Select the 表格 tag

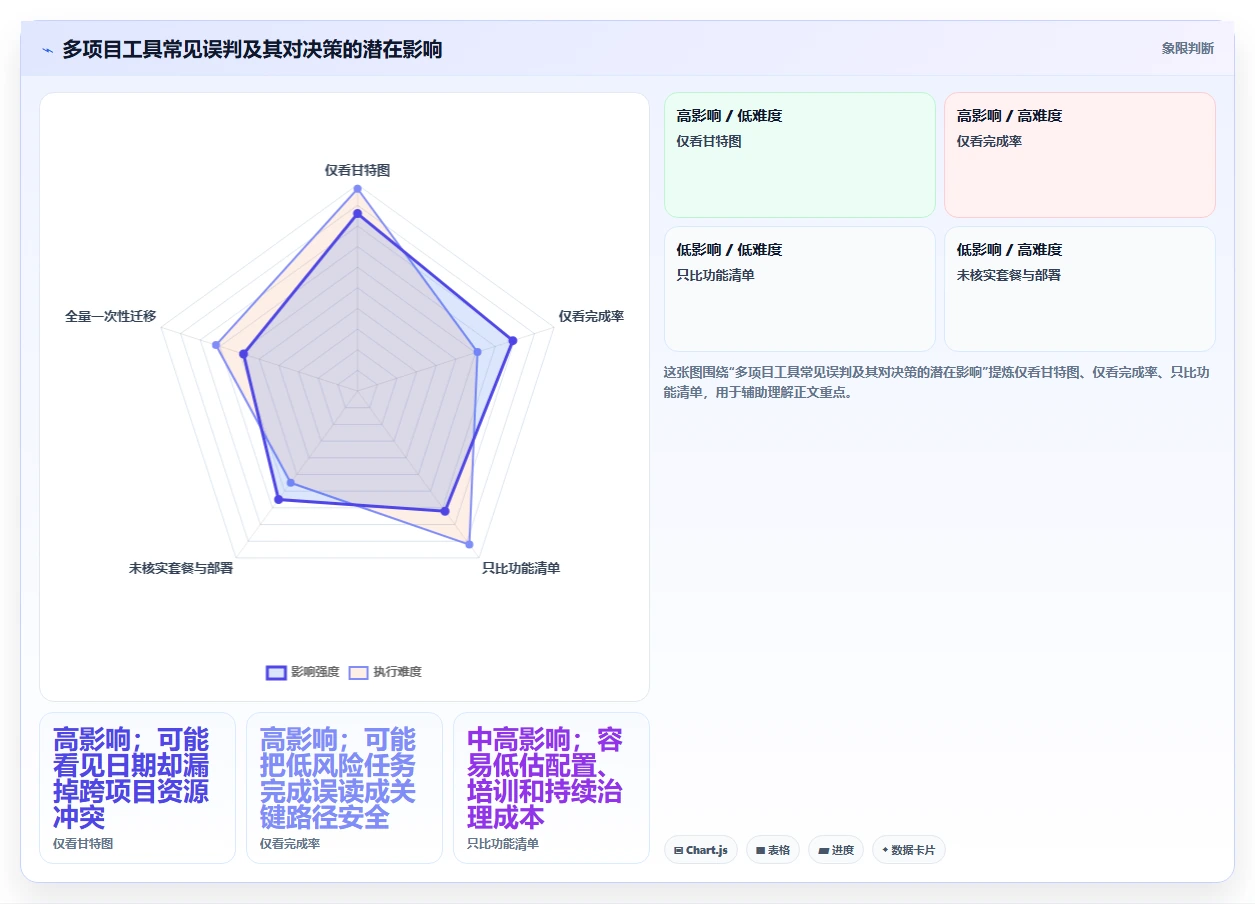773,850
